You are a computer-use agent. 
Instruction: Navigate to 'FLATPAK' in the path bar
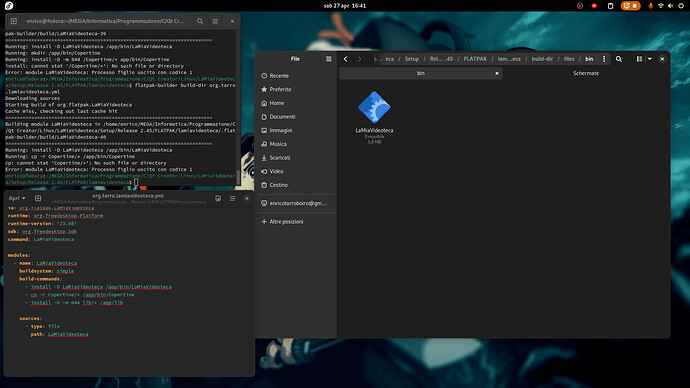click(475, 59)
